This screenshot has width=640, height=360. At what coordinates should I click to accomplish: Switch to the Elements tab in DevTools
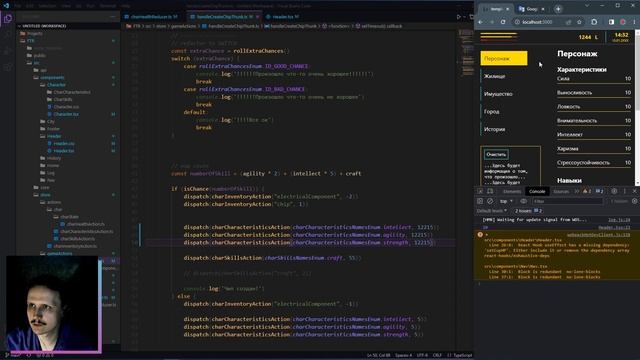[x=512, y=191]
